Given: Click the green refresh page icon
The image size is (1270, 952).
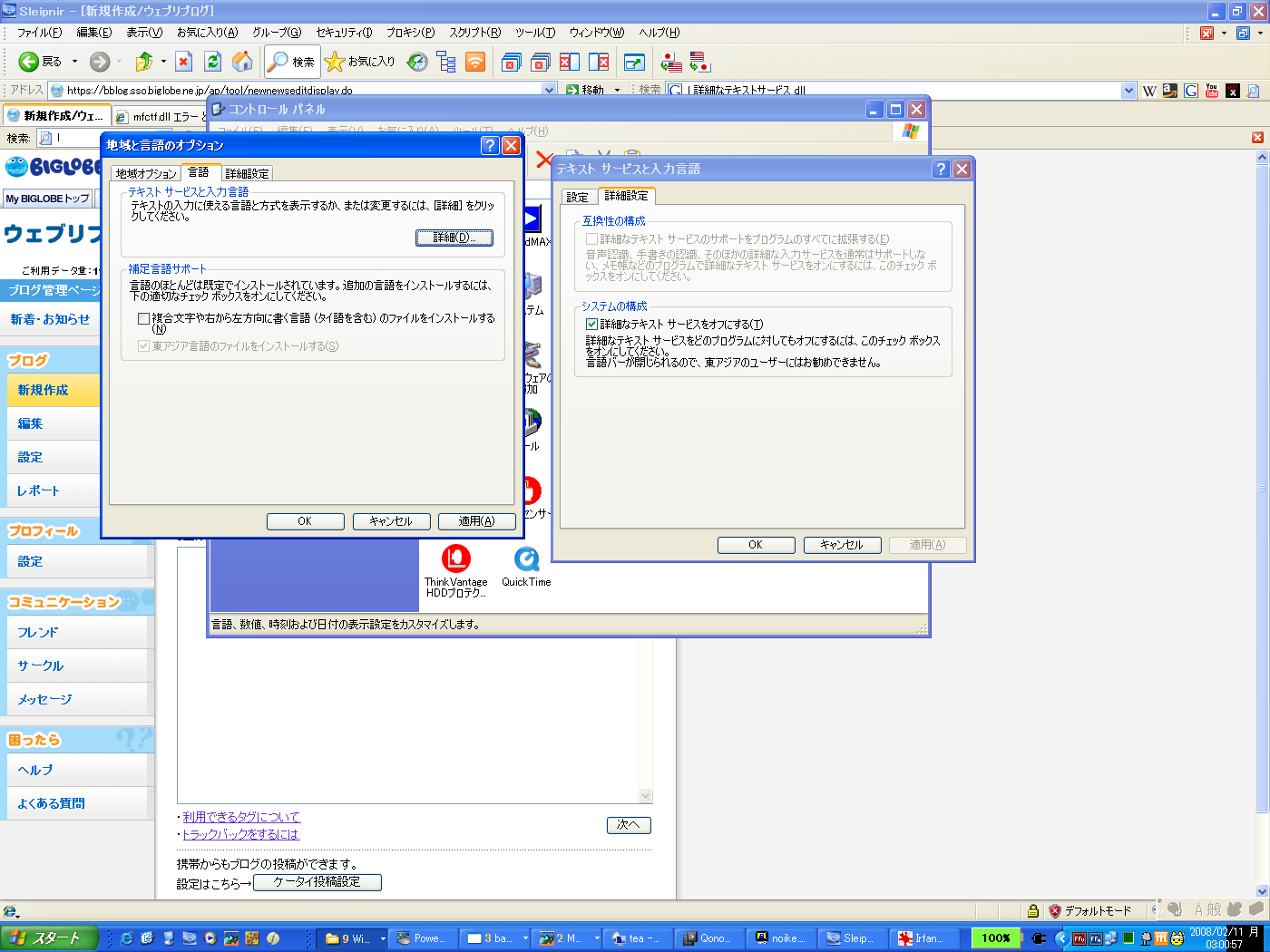Looking at the screenshot, I should tap(212, 62).
